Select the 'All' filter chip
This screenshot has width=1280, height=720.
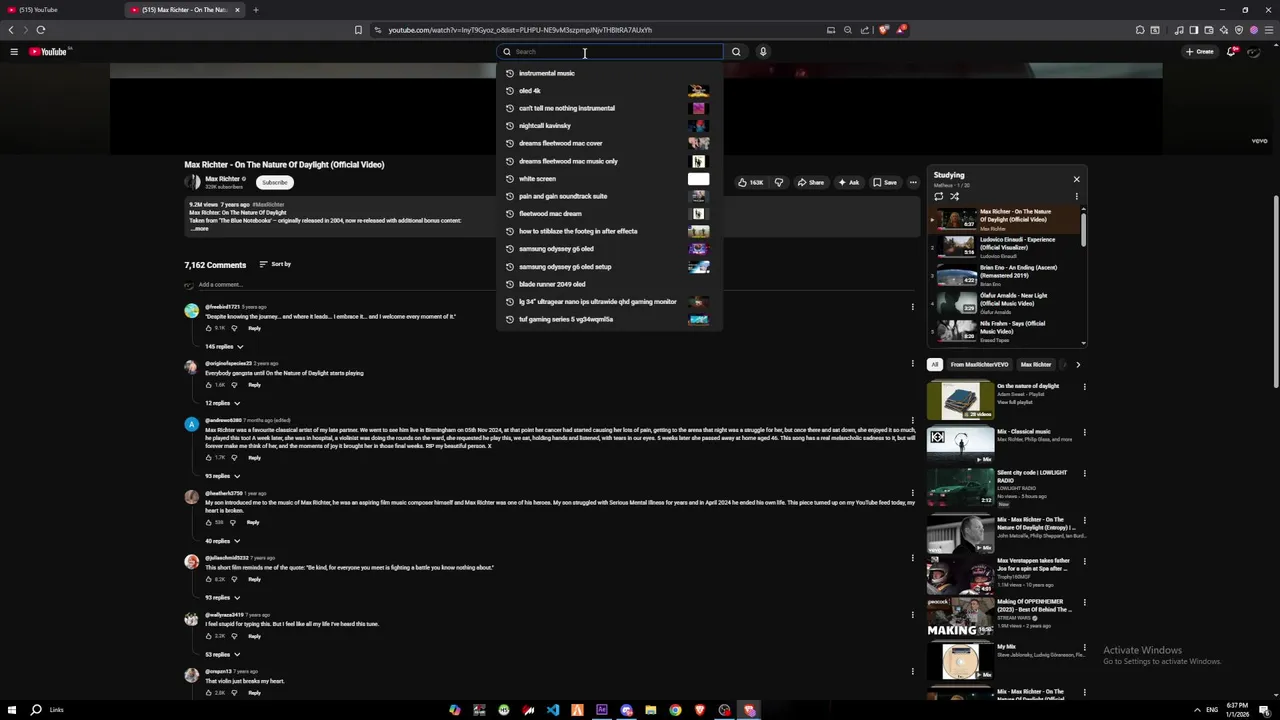[935, 365]
